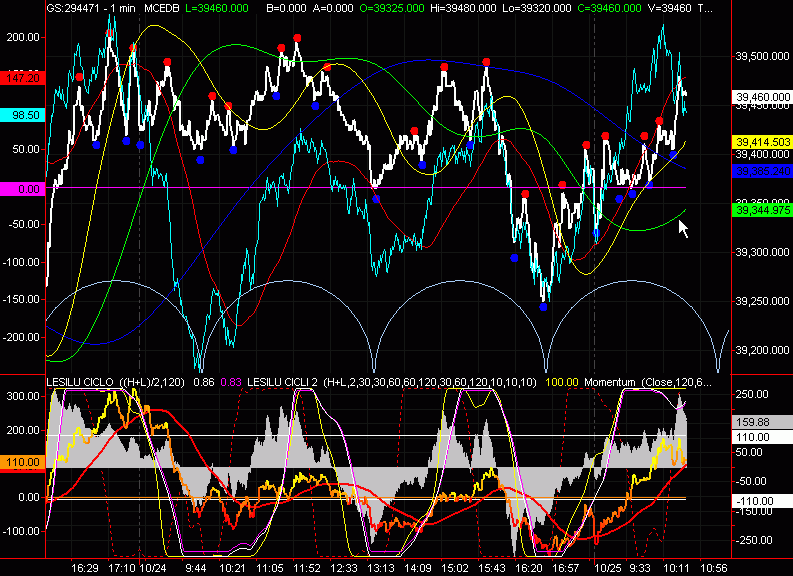Click the 39,200.000 right axis label
This screenshot has height=576, width=793.
[762, 350]
